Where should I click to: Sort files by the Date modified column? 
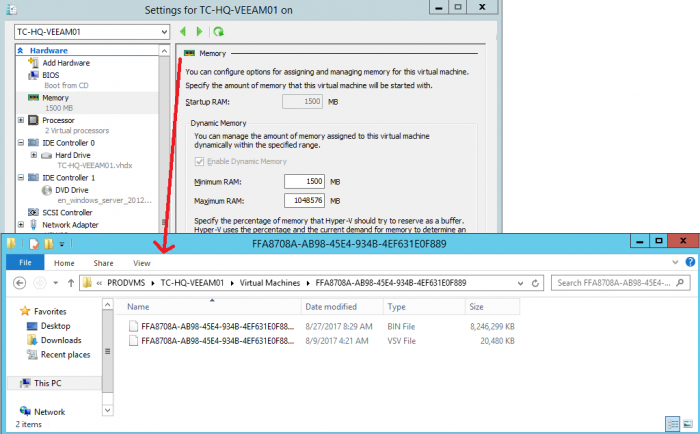330,307
